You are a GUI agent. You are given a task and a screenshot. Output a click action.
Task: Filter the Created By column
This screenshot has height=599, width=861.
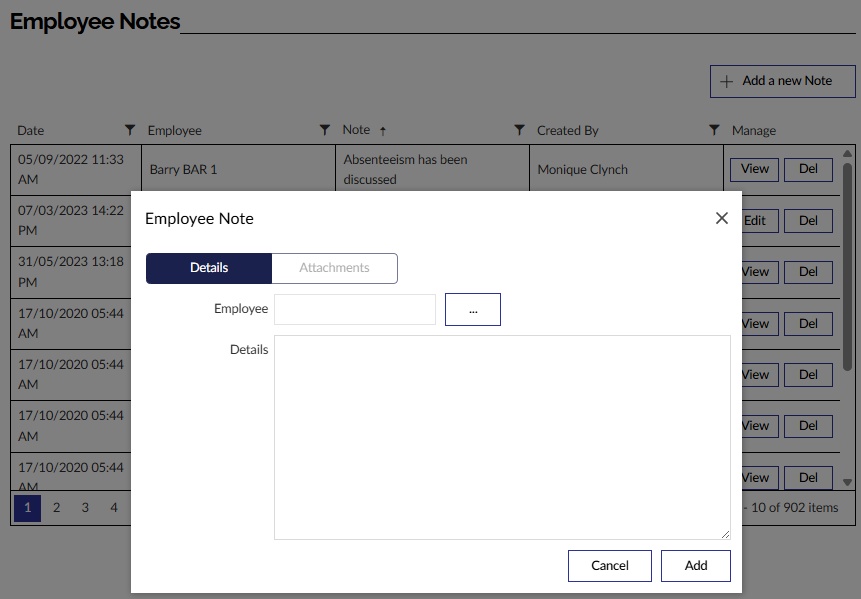point(714,130)
